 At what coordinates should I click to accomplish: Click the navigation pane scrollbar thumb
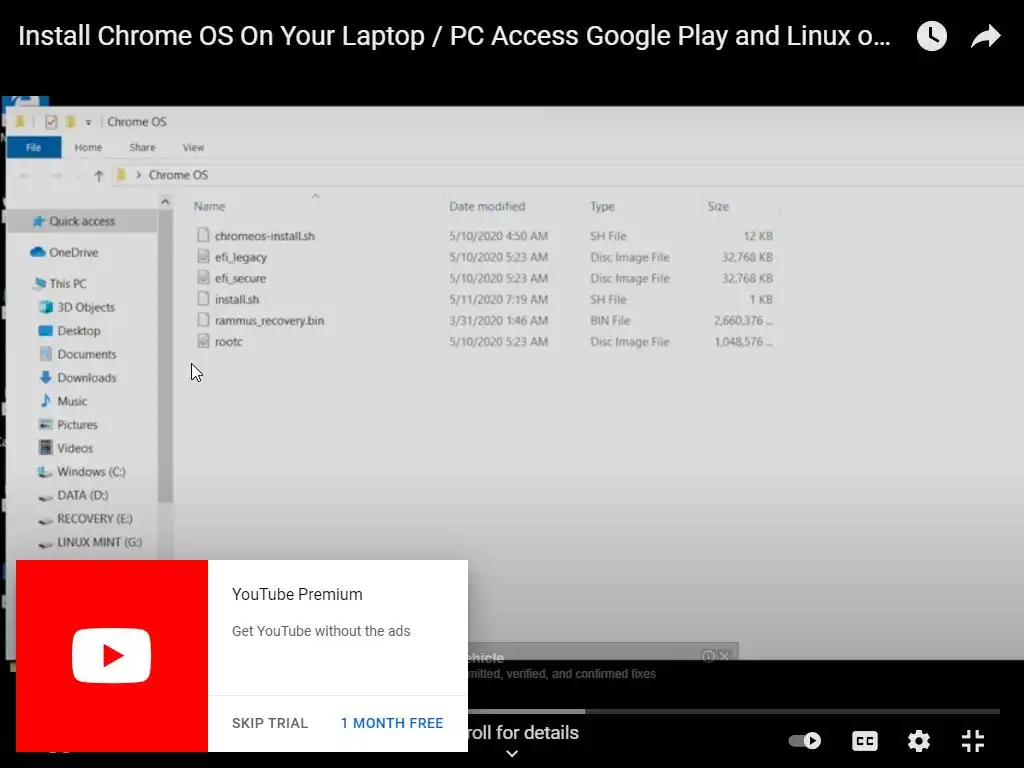(165, 356)
